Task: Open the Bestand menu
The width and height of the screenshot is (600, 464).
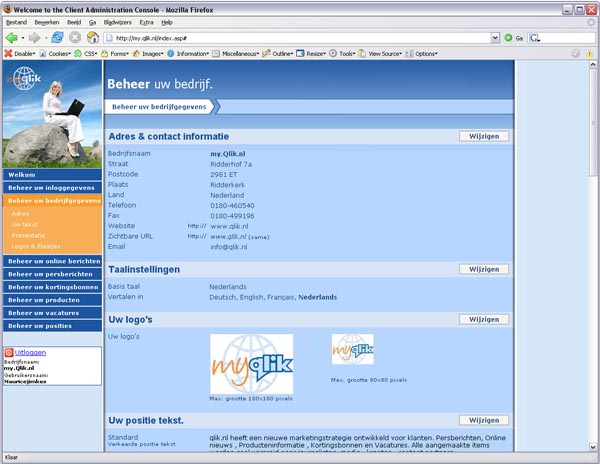Action: click(x=16, y=21)
